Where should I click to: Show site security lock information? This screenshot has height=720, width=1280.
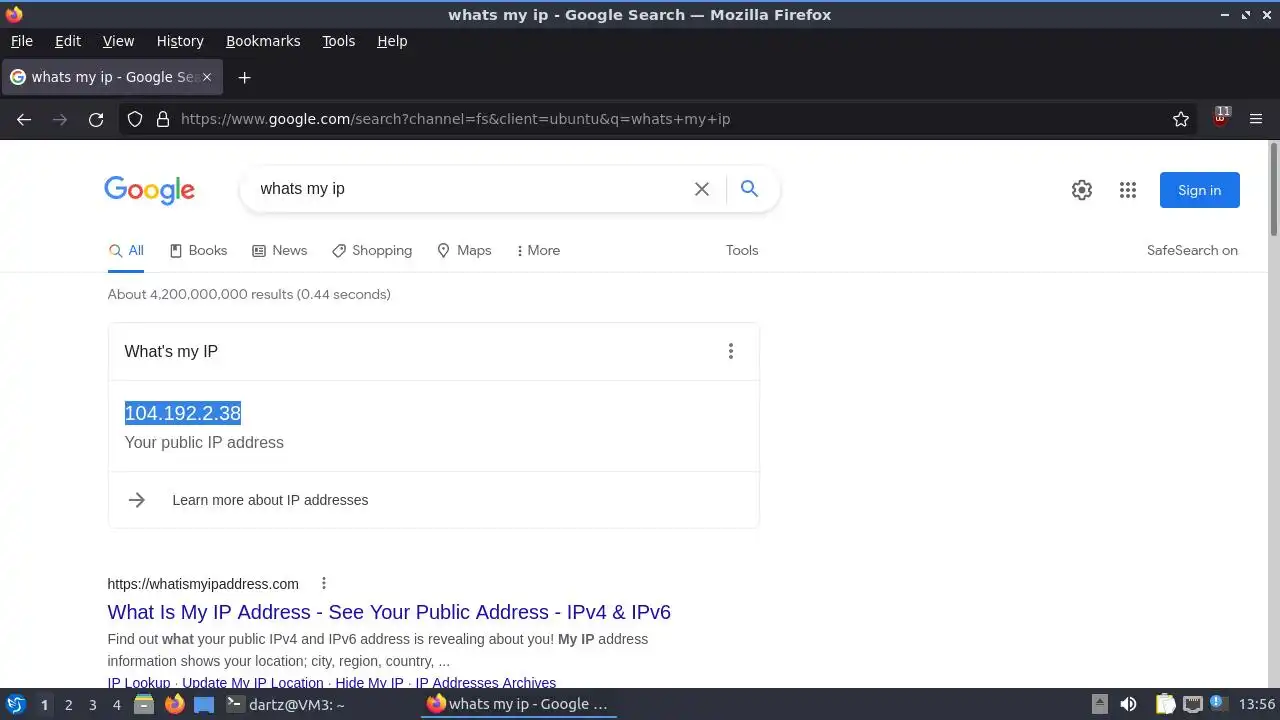click(163, 119)
